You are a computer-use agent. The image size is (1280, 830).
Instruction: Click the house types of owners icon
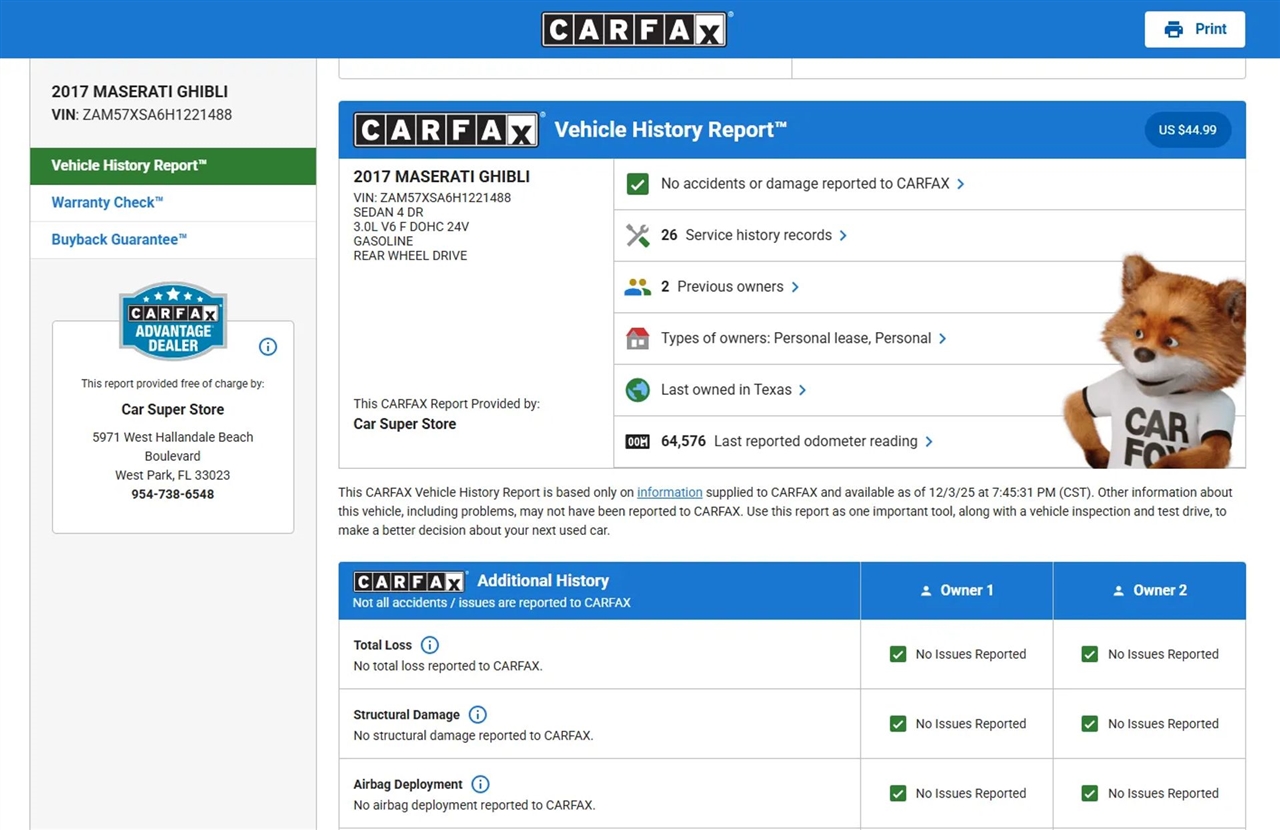pyautogui.click(x=637, y=338)
